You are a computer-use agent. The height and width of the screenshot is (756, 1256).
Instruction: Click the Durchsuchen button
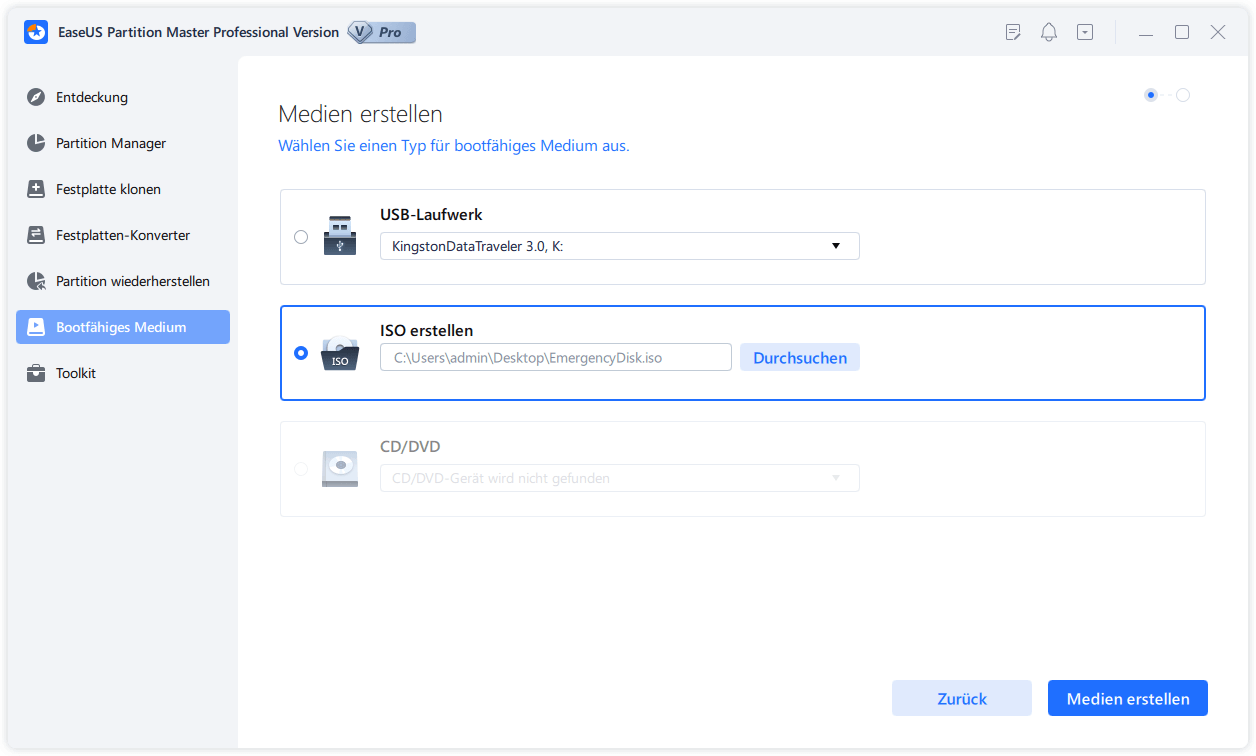800,357
